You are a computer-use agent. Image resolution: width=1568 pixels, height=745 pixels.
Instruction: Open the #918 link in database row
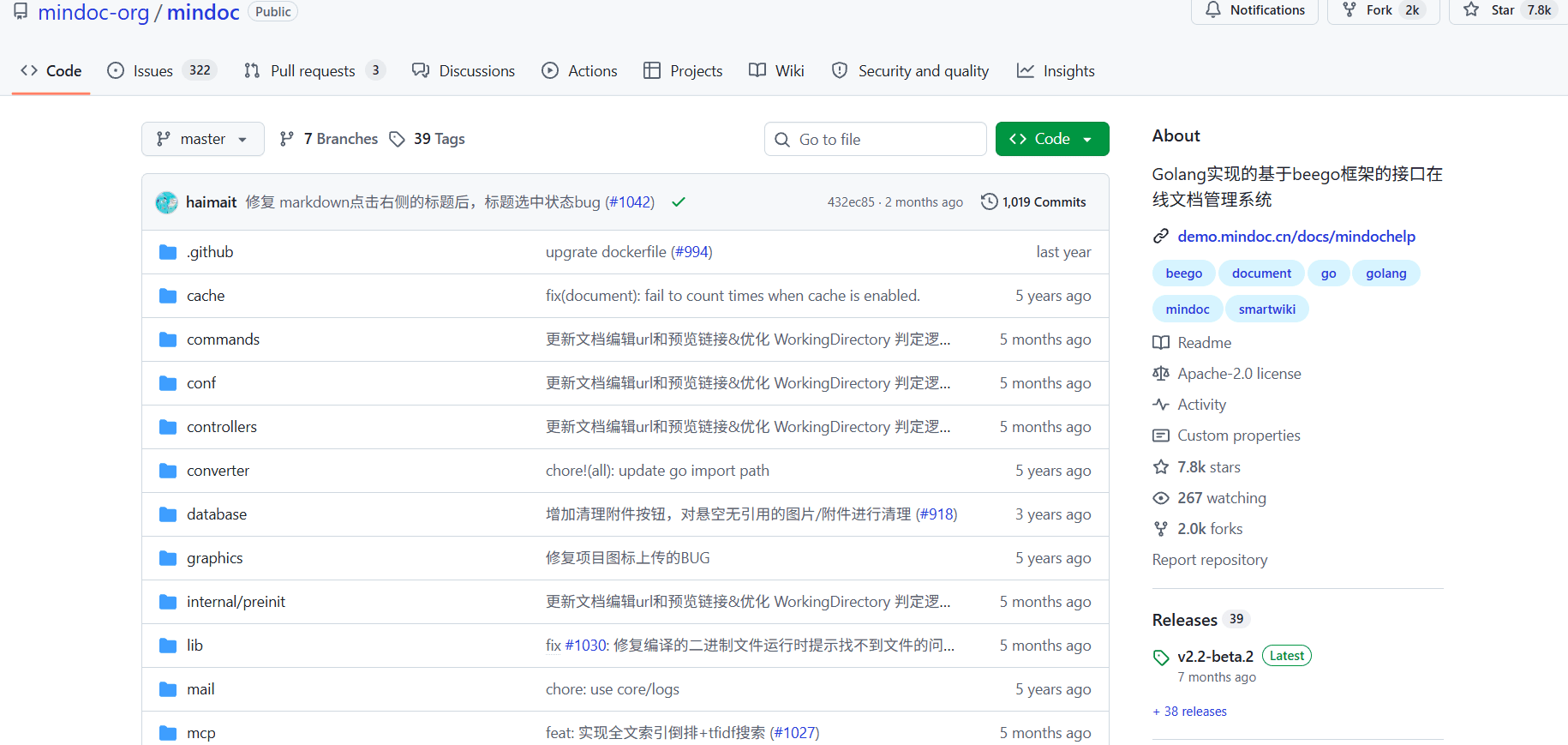[x=937, y=514]
